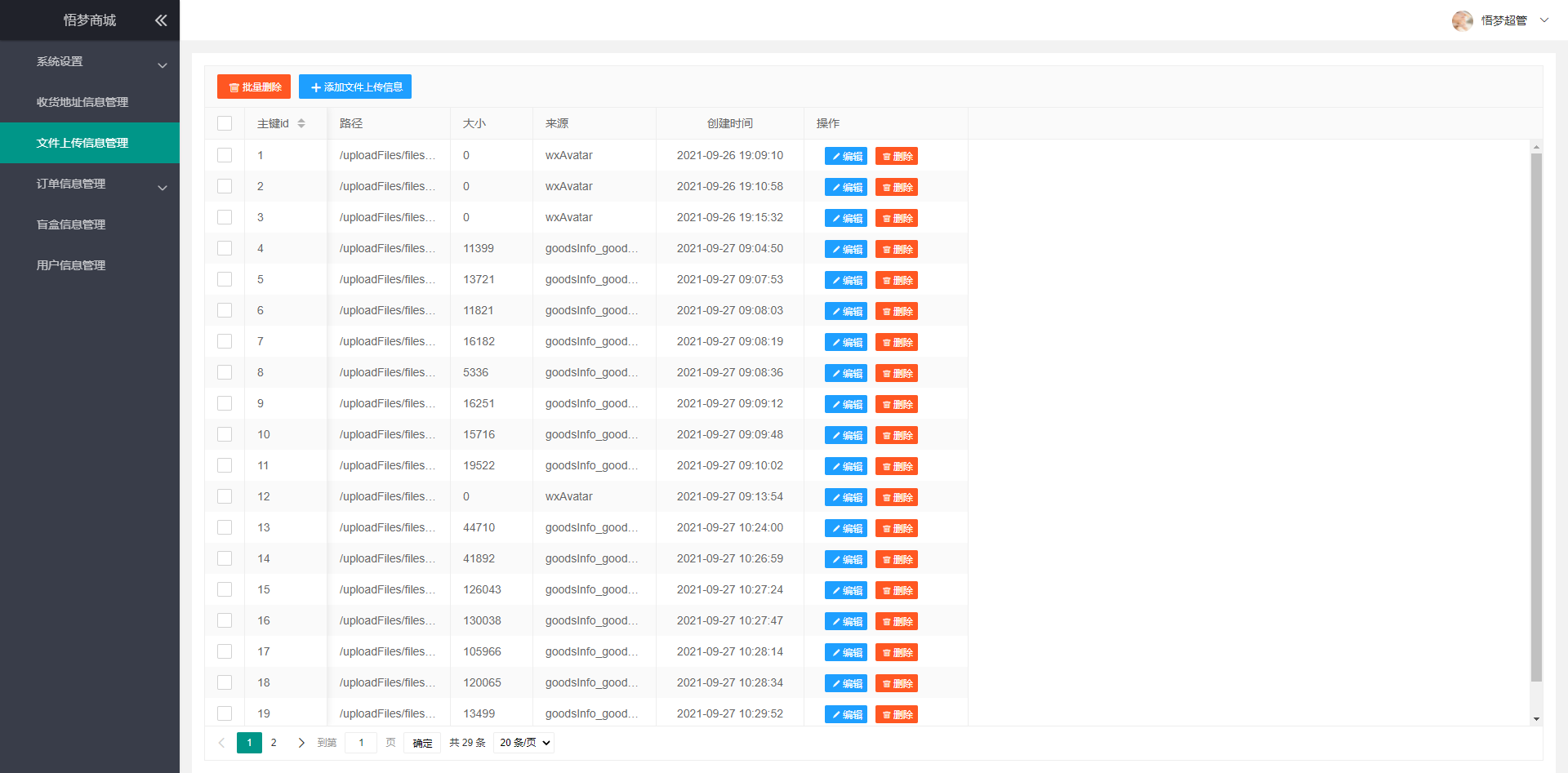Delete the record with id 17
The height and width of the screenshot is (773, 1568).
(897, 652)
